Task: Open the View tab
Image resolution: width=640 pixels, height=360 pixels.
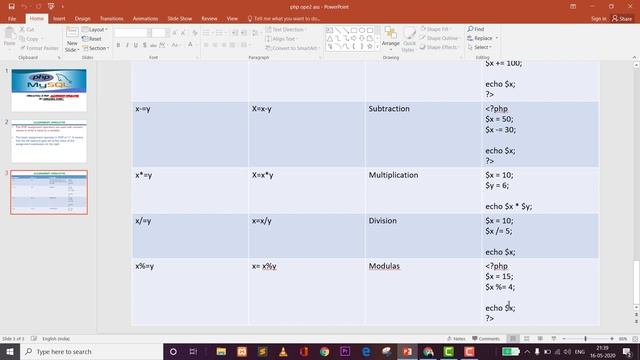Action: click(x=232, y=19)
